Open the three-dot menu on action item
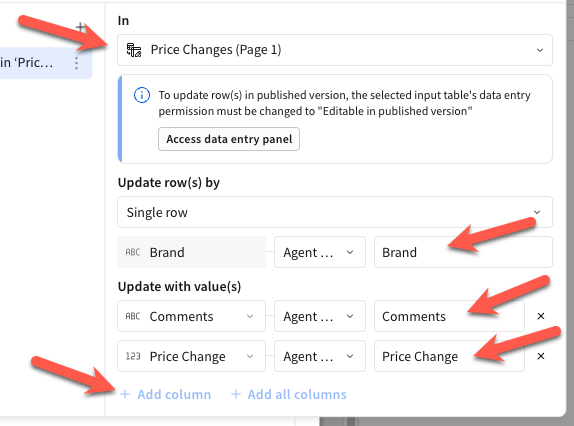Image resolution: width=574 pixels, height=426 pixels. 76,63
